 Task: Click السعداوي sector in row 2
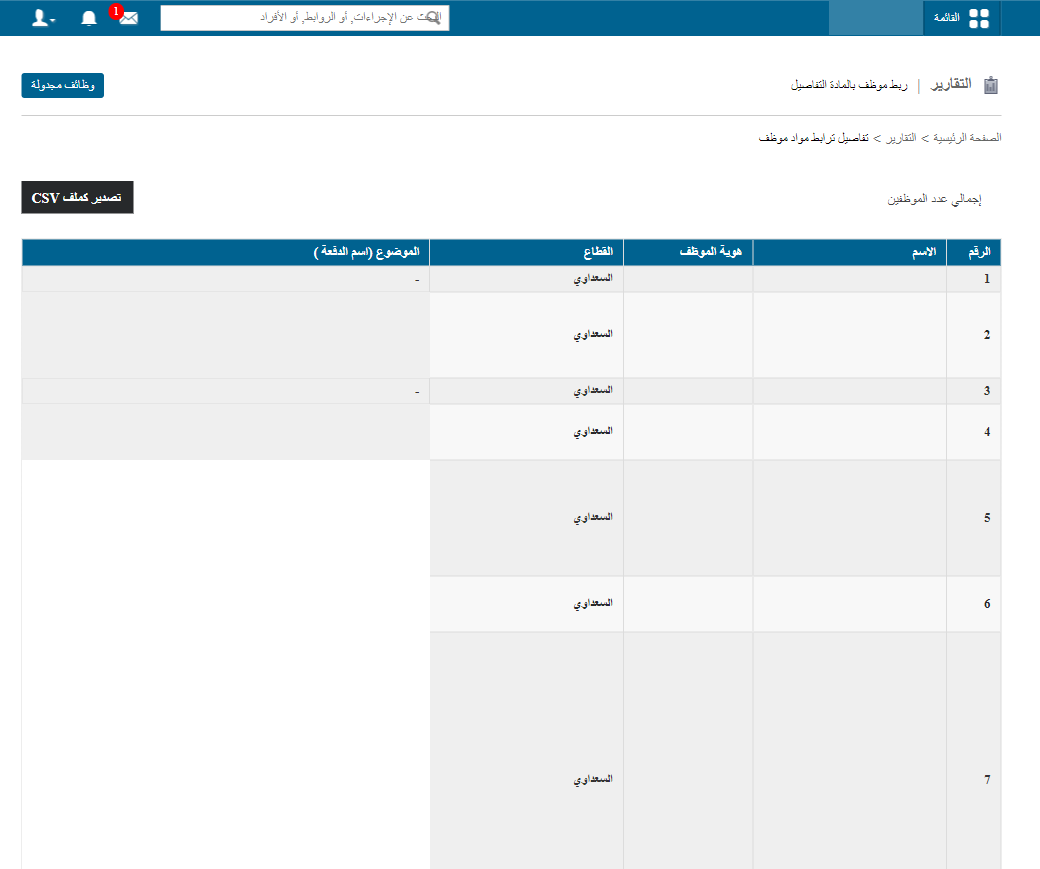pyautogui.click(x=593, y=334)
